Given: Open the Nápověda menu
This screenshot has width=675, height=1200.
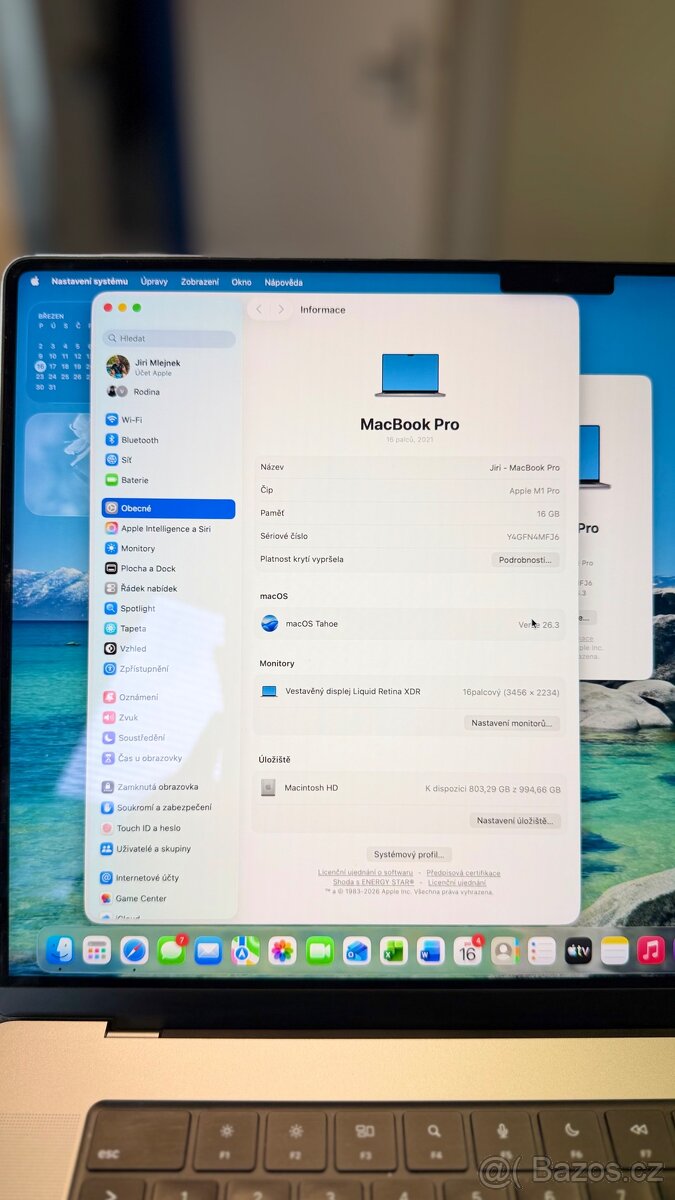Looking at the screenshot, I should (x=284, y=282).
